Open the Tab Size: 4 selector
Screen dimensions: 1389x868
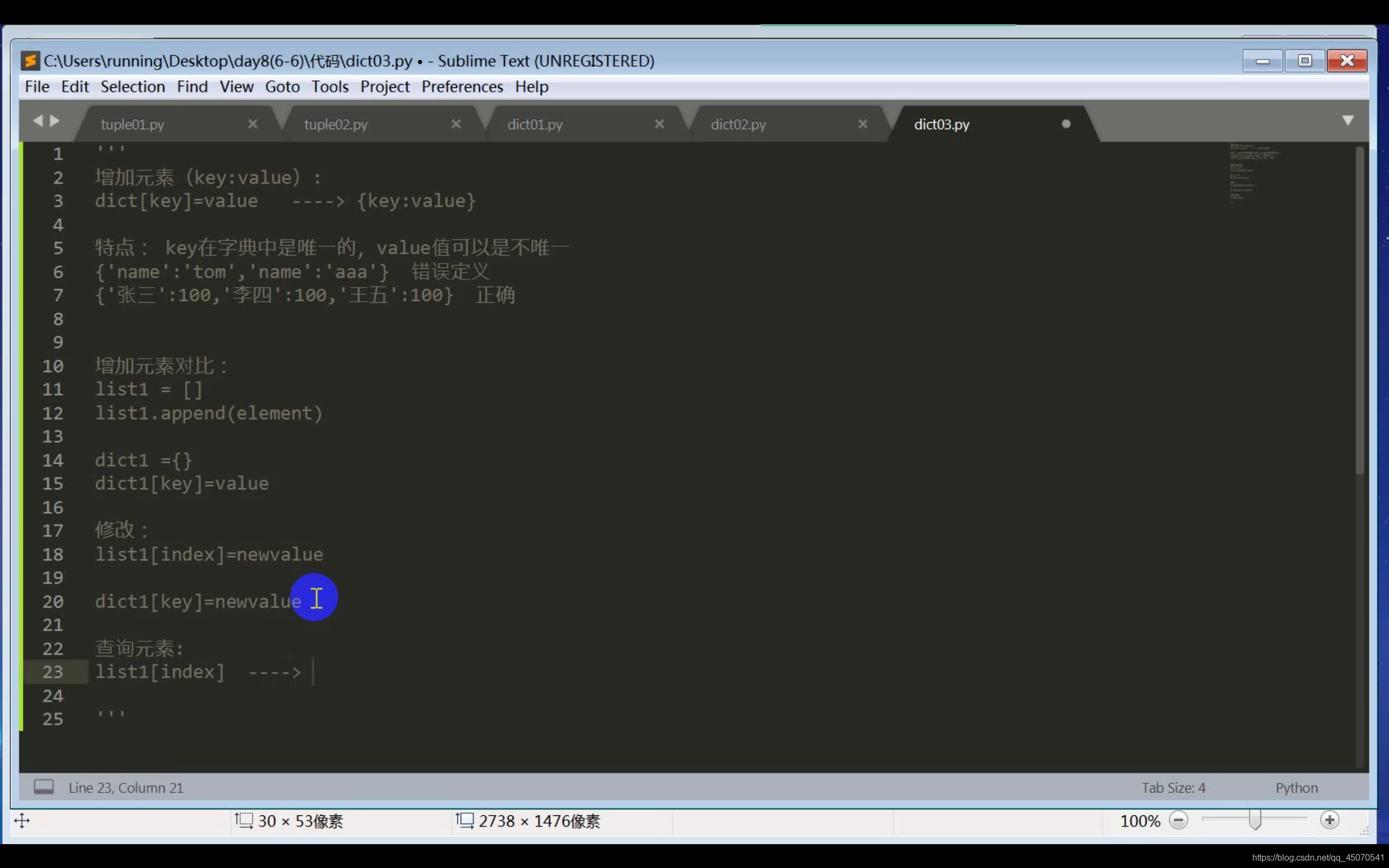1173,788
